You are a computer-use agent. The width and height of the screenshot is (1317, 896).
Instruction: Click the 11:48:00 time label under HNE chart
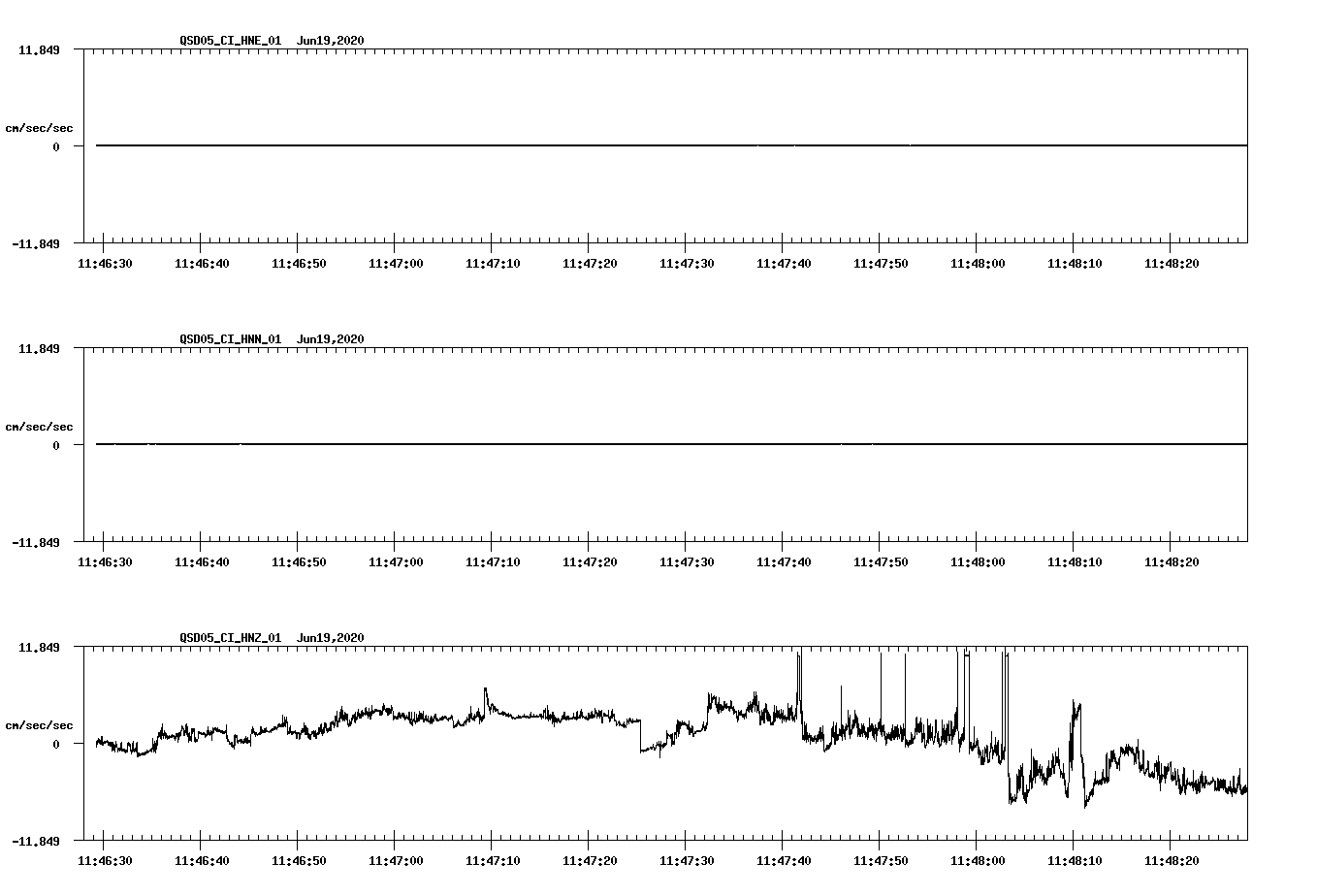[x=978, y=264]
